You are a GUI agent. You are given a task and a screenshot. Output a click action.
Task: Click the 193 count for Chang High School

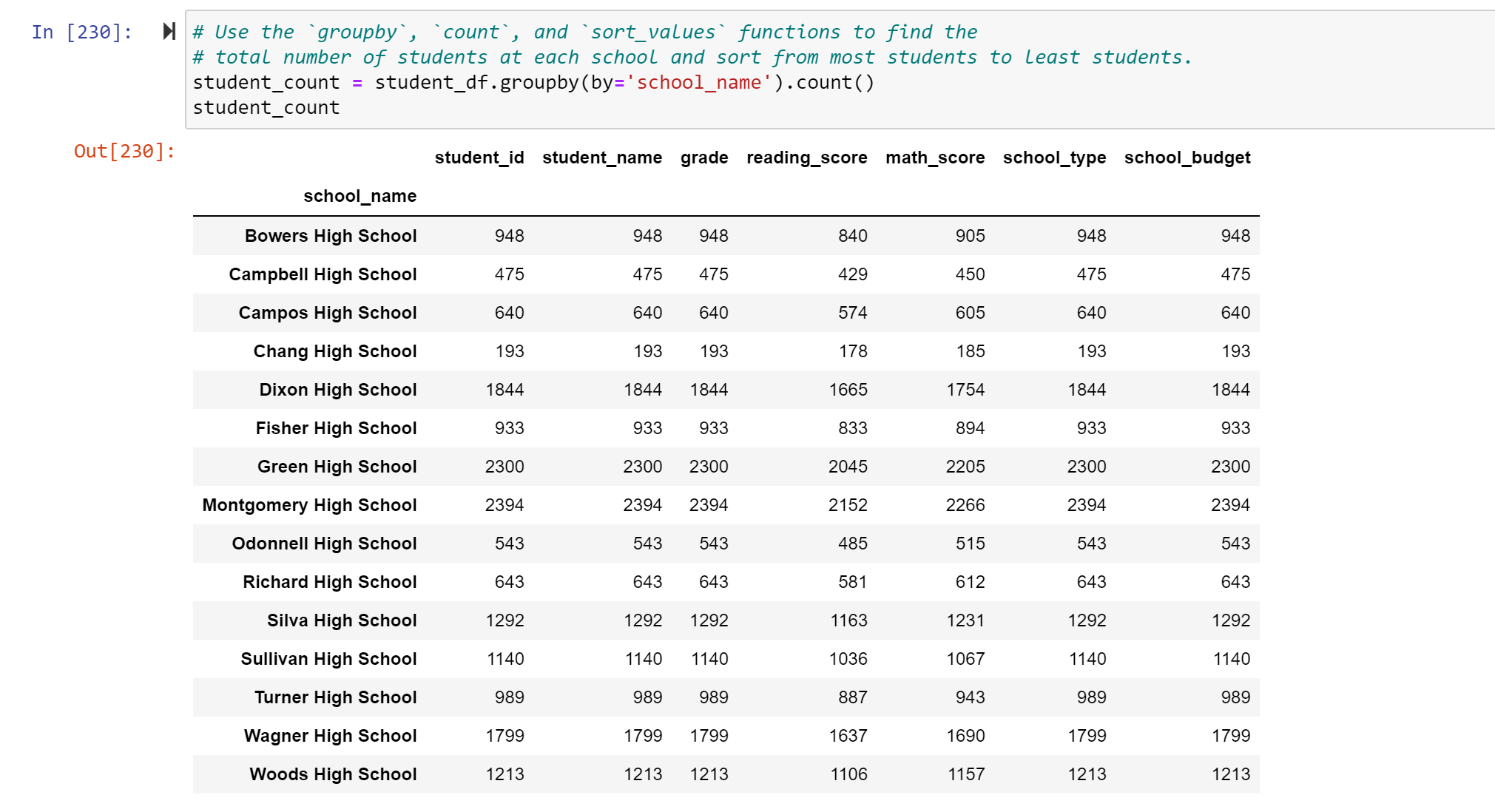pos(510,351)
